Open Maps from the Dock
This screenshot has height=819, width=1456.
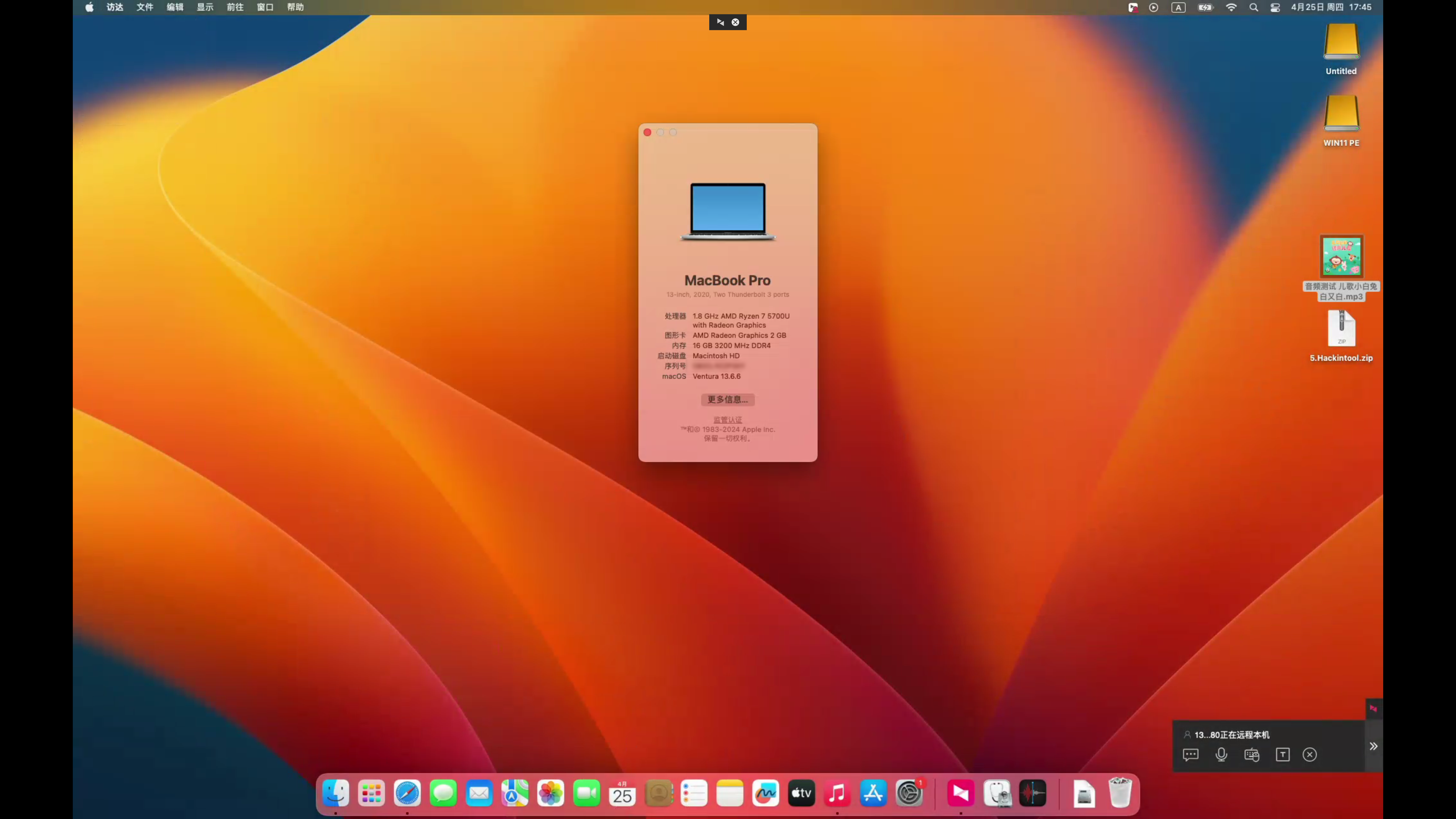[515, 793]
